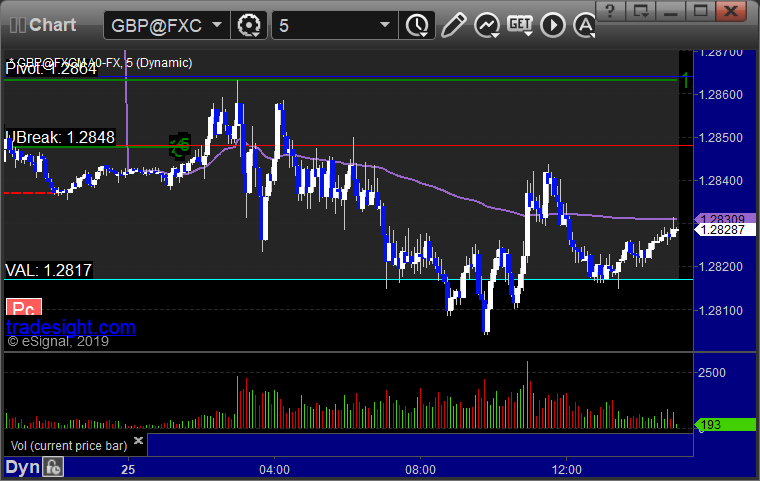Click the circled A icon in toolbar

tap(585, 25)
